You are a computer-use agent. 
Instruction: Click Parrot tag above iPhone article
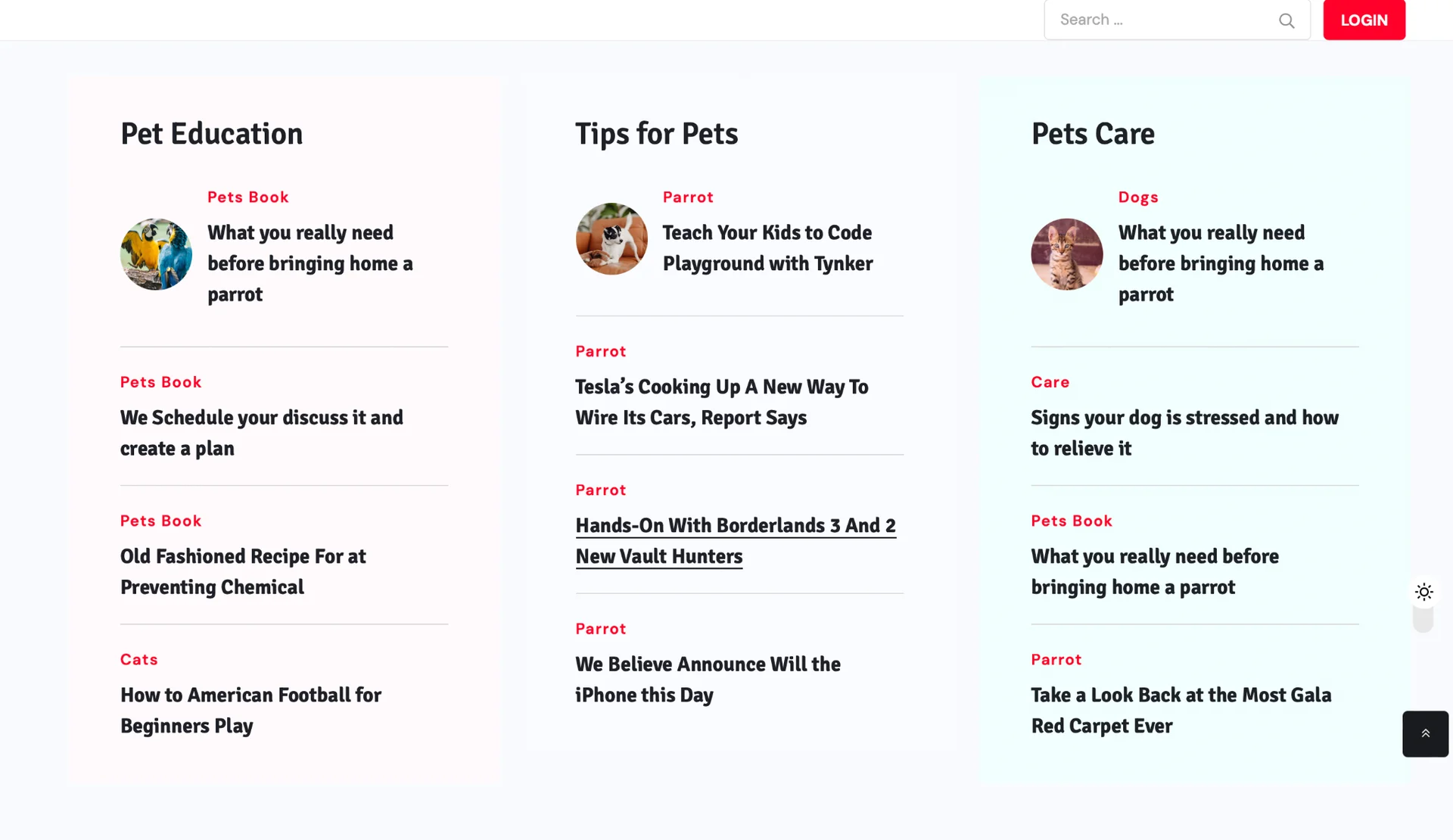tap(601, 629)
